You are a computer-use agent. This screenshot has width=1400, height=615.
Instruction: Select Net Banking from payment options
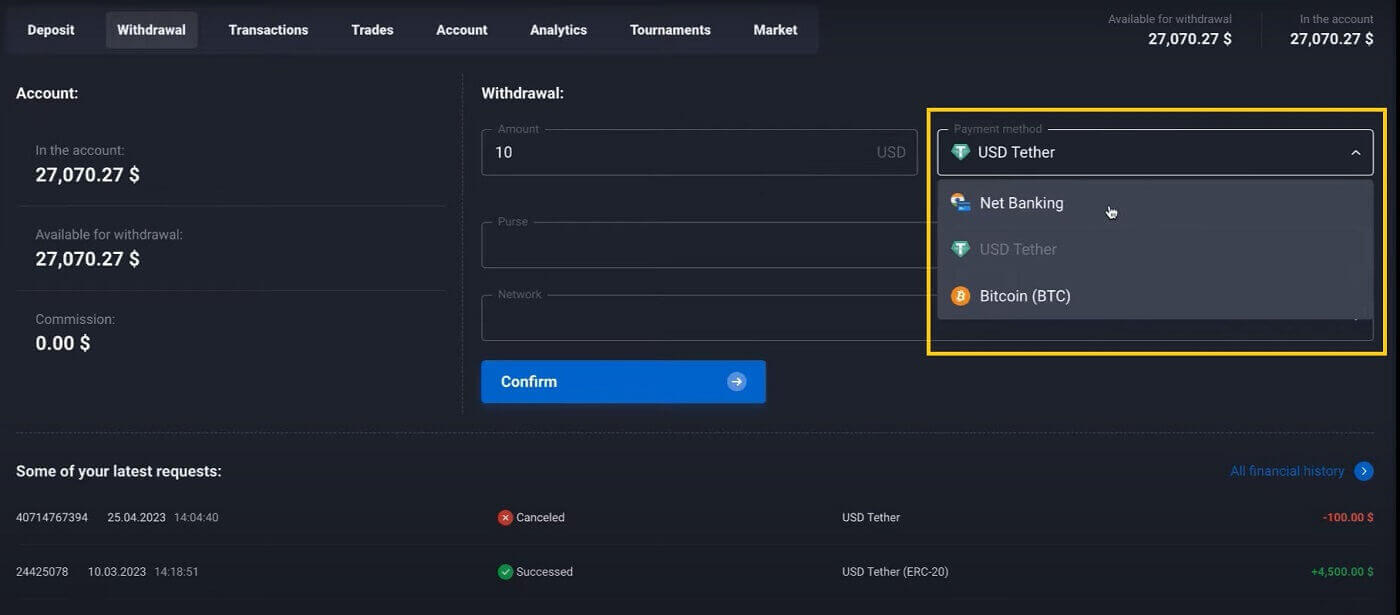[1021, 203]
